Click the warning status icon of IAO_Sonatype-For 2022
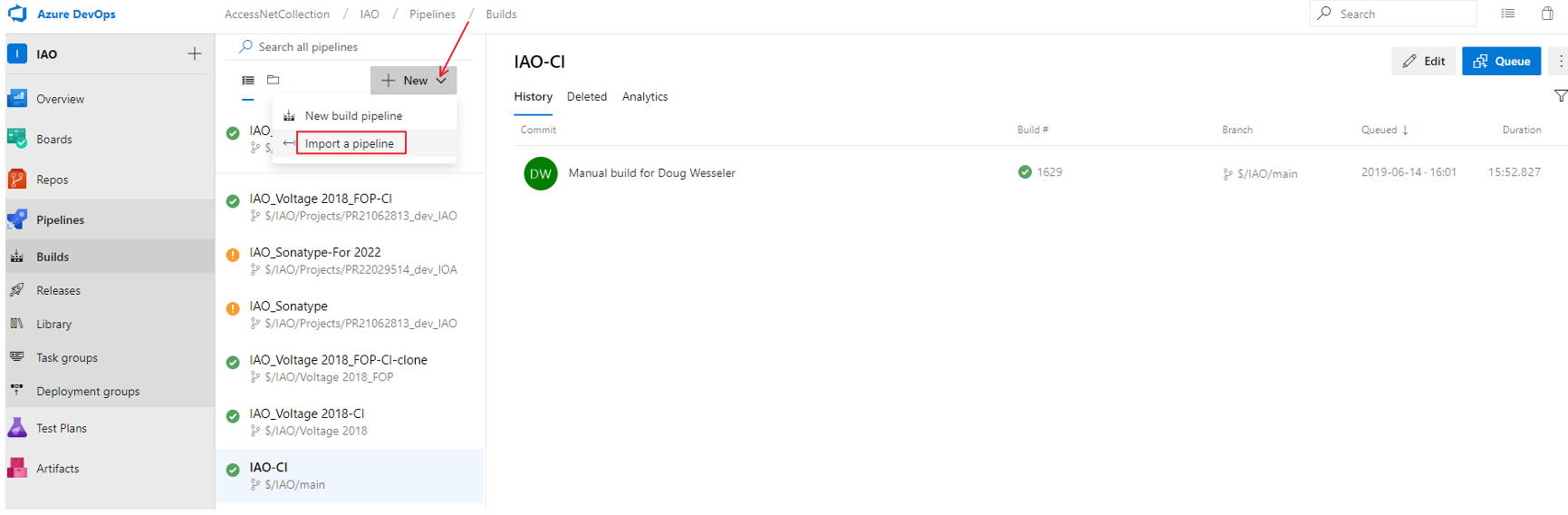The width and height of the screenshot is (1568, 515). [233, 255]
